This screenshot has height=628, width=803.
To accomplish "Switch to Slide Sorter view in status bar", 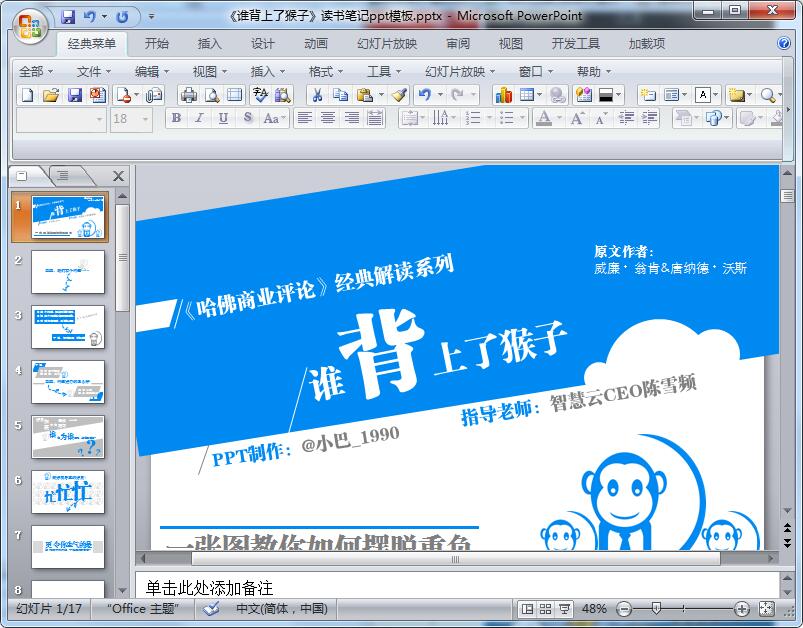I will click(545, 609).
